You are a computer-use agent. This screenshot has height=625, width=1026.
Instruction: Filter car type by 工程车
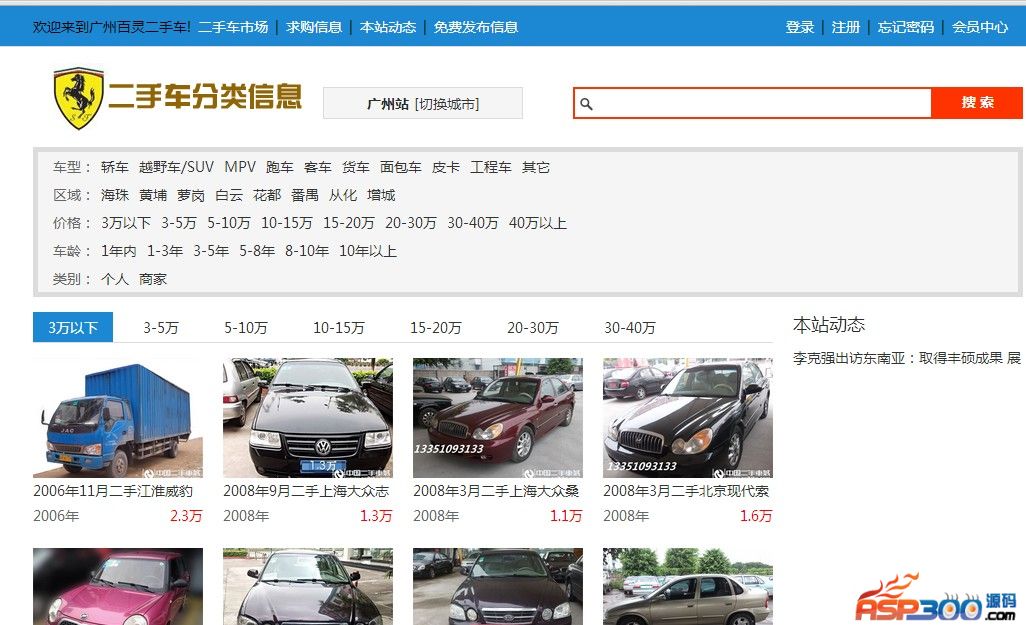[491, 167]
